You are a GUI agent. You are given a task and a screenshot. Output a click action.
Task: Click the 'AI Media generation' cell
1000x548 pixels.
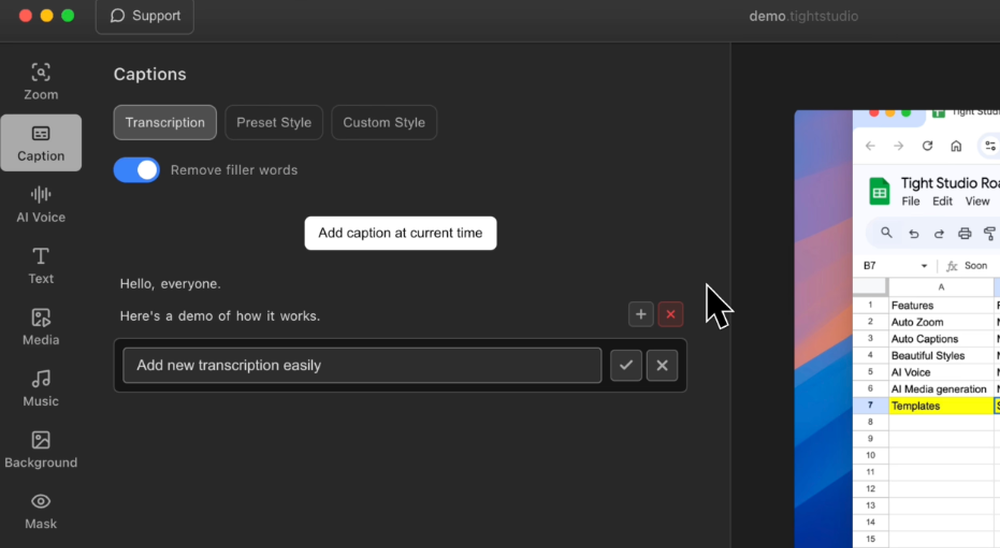(941, 389)
